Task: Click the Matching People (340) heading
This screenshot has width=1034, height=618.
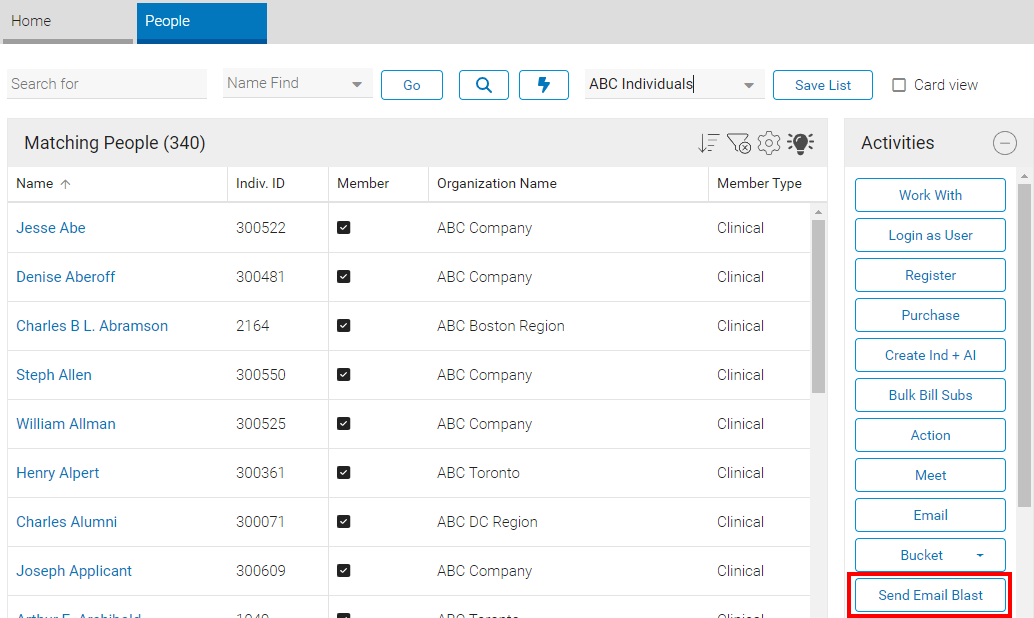Action: [x=115, y=142]
